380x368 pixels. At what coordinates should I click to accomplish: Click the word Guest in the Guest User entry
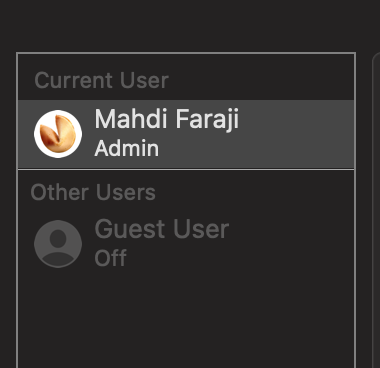[x=130, y=229]
